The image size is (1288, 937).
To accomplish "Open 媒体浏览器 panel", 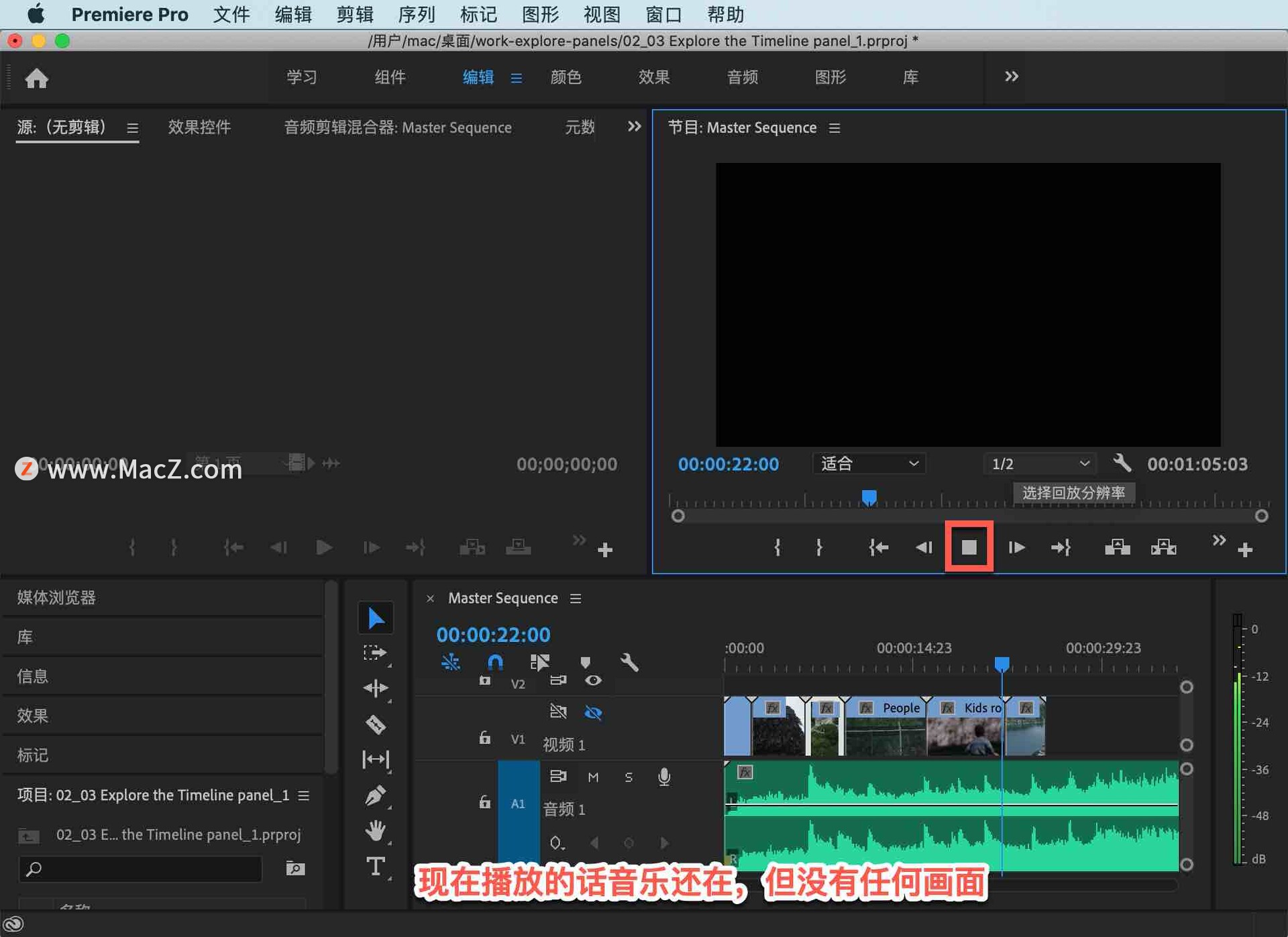I will coord(56,597).
